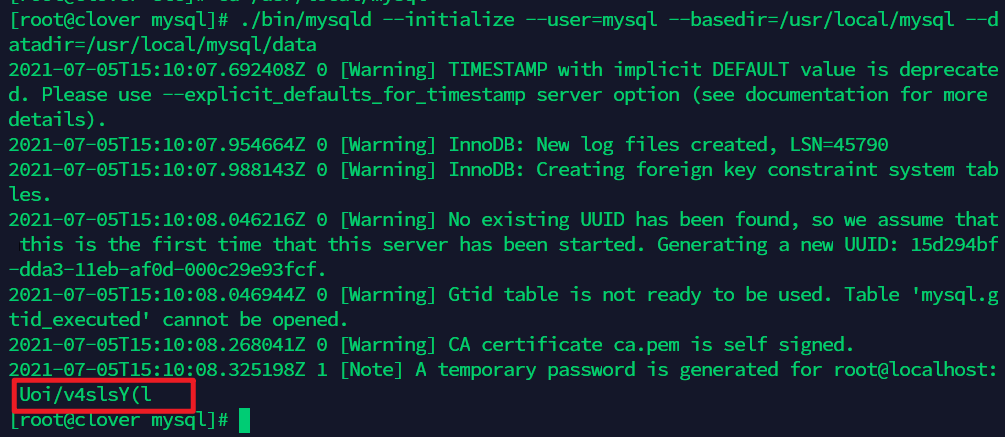Click the atadir=/usr/local/mysql/data path text
Screen dimensions: 1005x437
click(163, 45)
